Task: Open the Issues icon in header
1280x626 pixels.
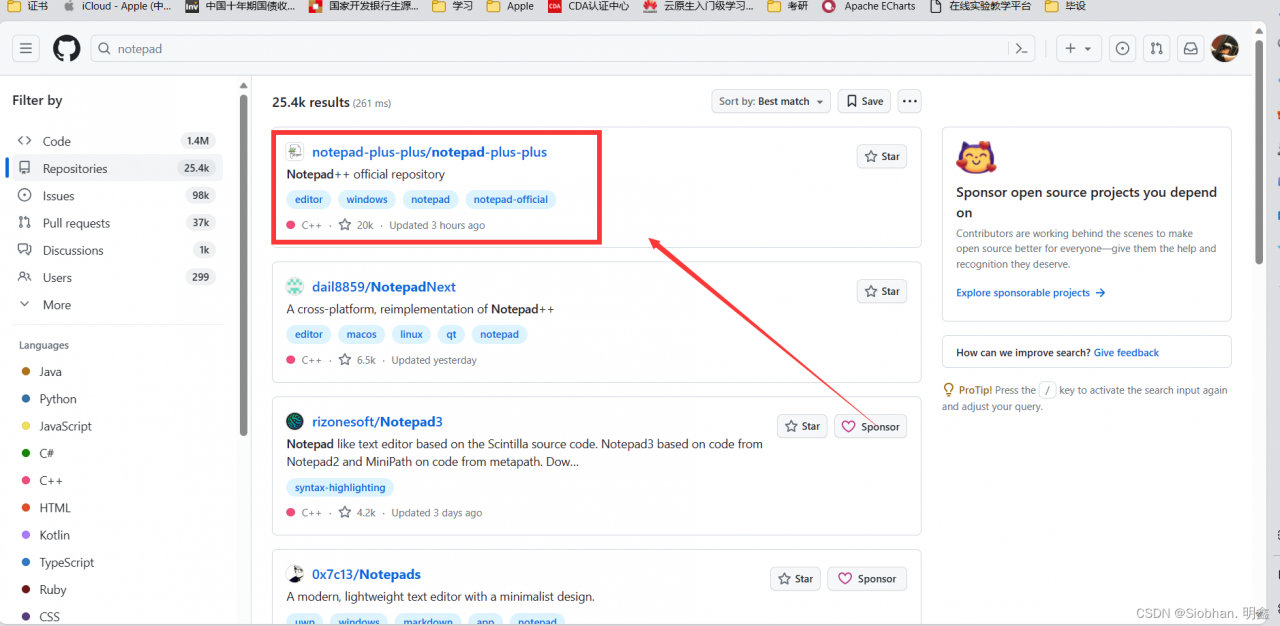Action: [x=1123, y=48]
